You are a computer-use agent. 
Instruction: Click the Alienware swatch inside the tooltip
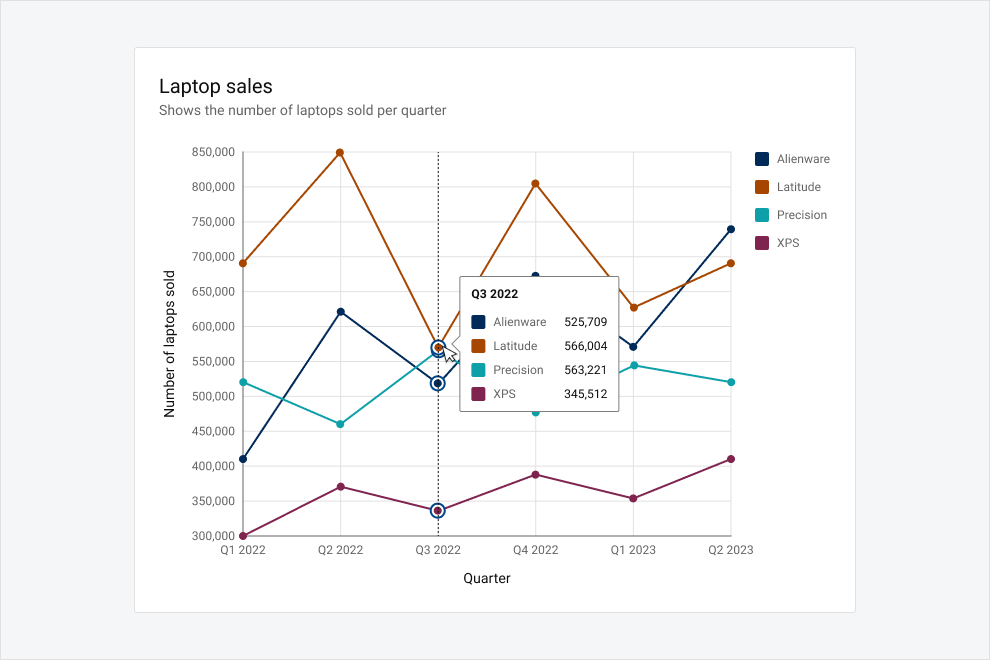point(478,322)
